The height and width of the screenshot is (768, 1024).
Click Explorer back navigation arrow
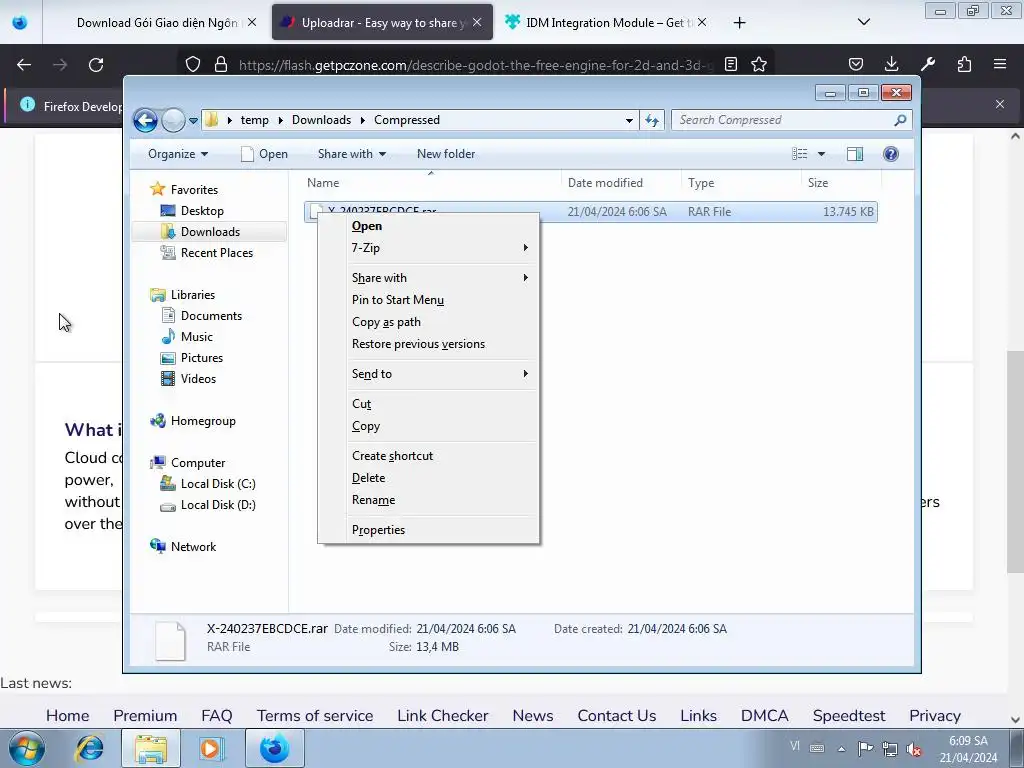click(x=145, y=120)
